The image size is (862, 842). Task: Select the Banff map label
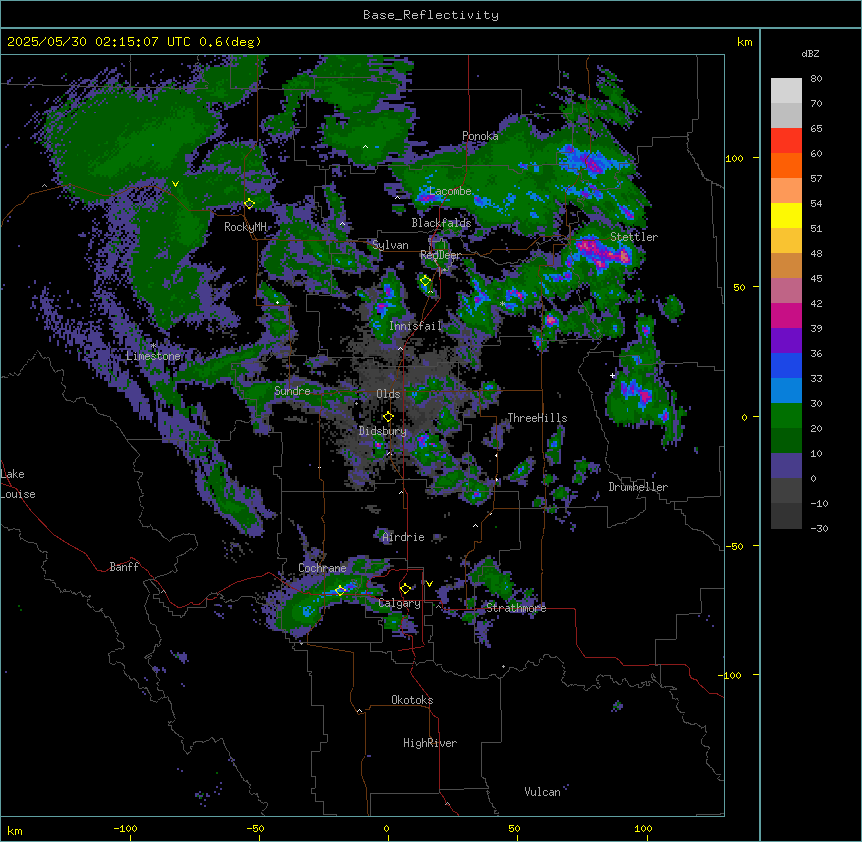(x=124, y=567)
